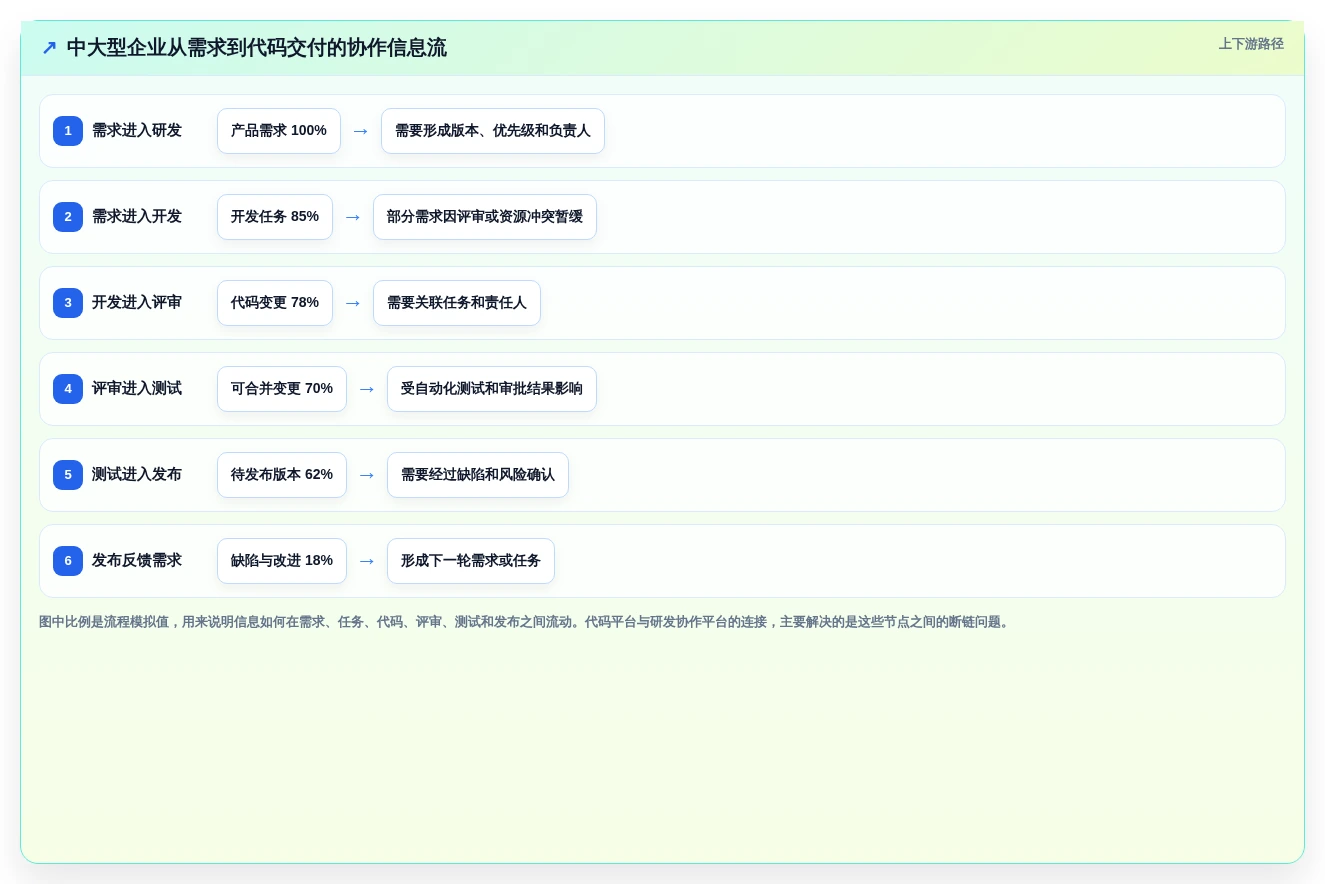Click the 开发任务 85% chip
Image resolution: width=1325 pixels, height=884 pixels.
point(275,217)
